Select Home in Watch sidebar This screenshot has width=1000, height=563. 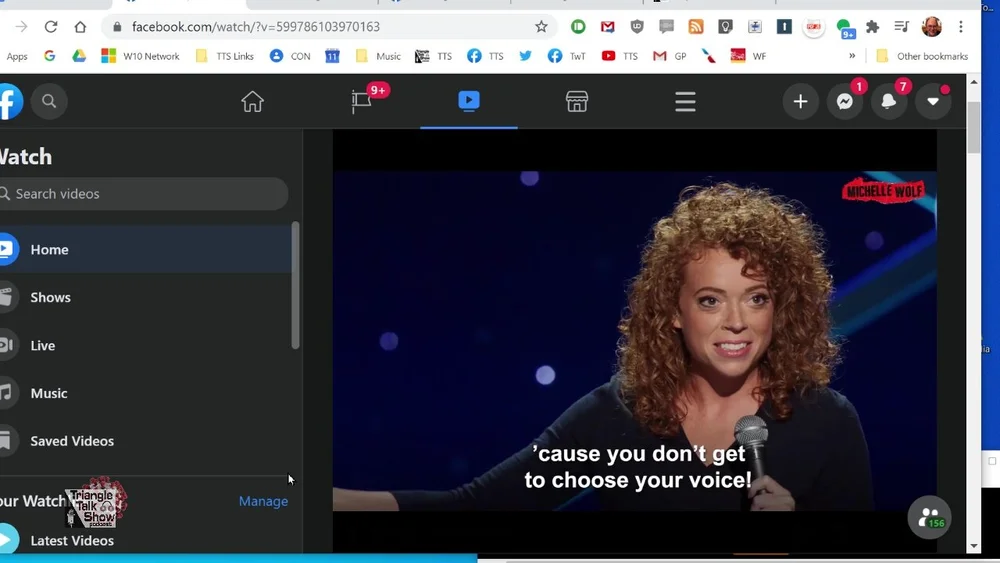pyautogui.click(x=145, y=249)
